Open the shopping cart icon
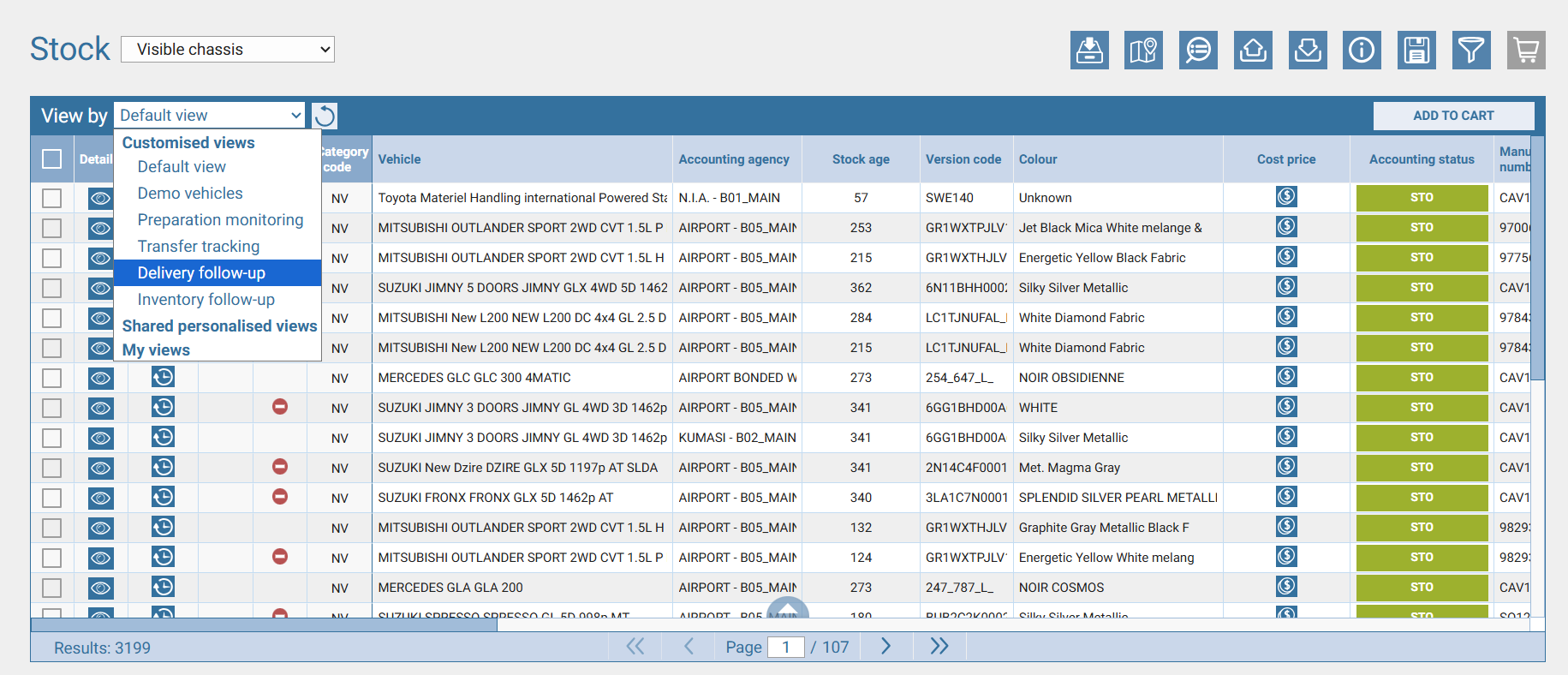The height and width of the screenshot is (675, 1568). coord(1526,50)
